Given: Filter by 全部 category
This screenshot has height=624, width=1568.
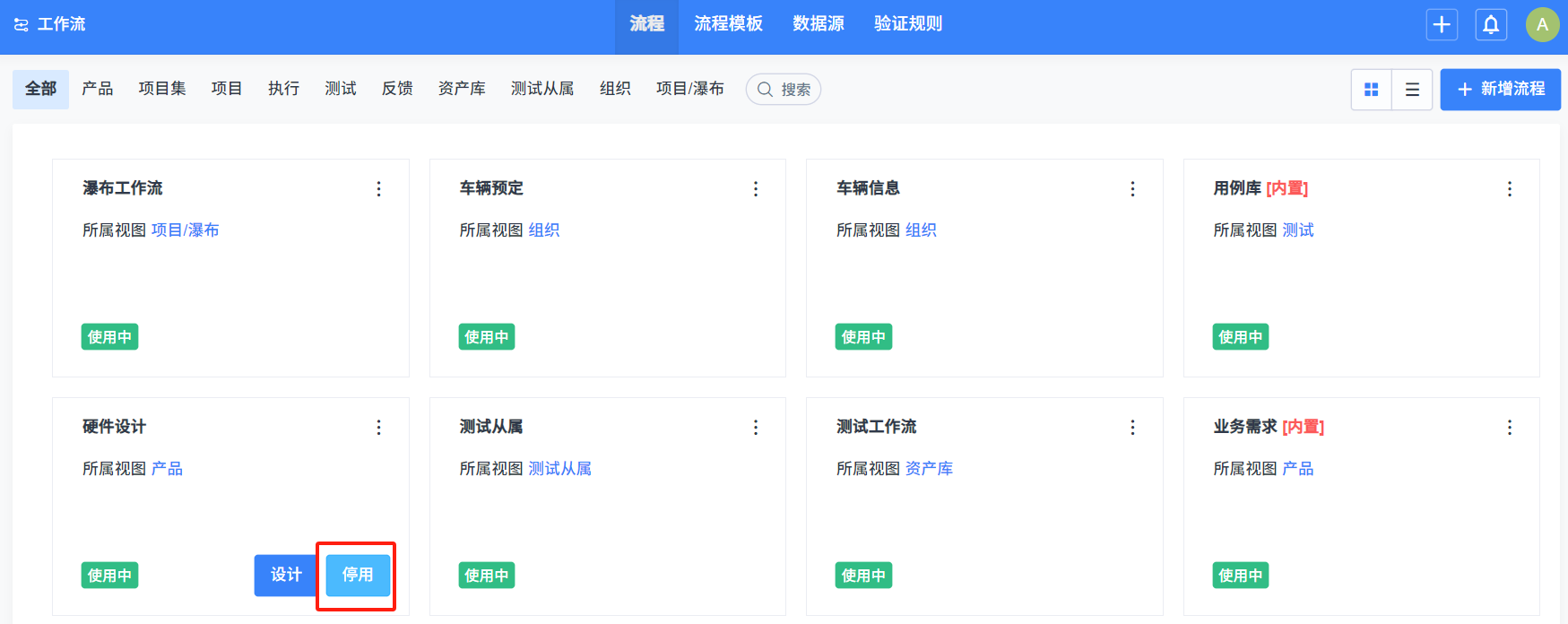Looking at the screenshot, I should pos(40,89).
